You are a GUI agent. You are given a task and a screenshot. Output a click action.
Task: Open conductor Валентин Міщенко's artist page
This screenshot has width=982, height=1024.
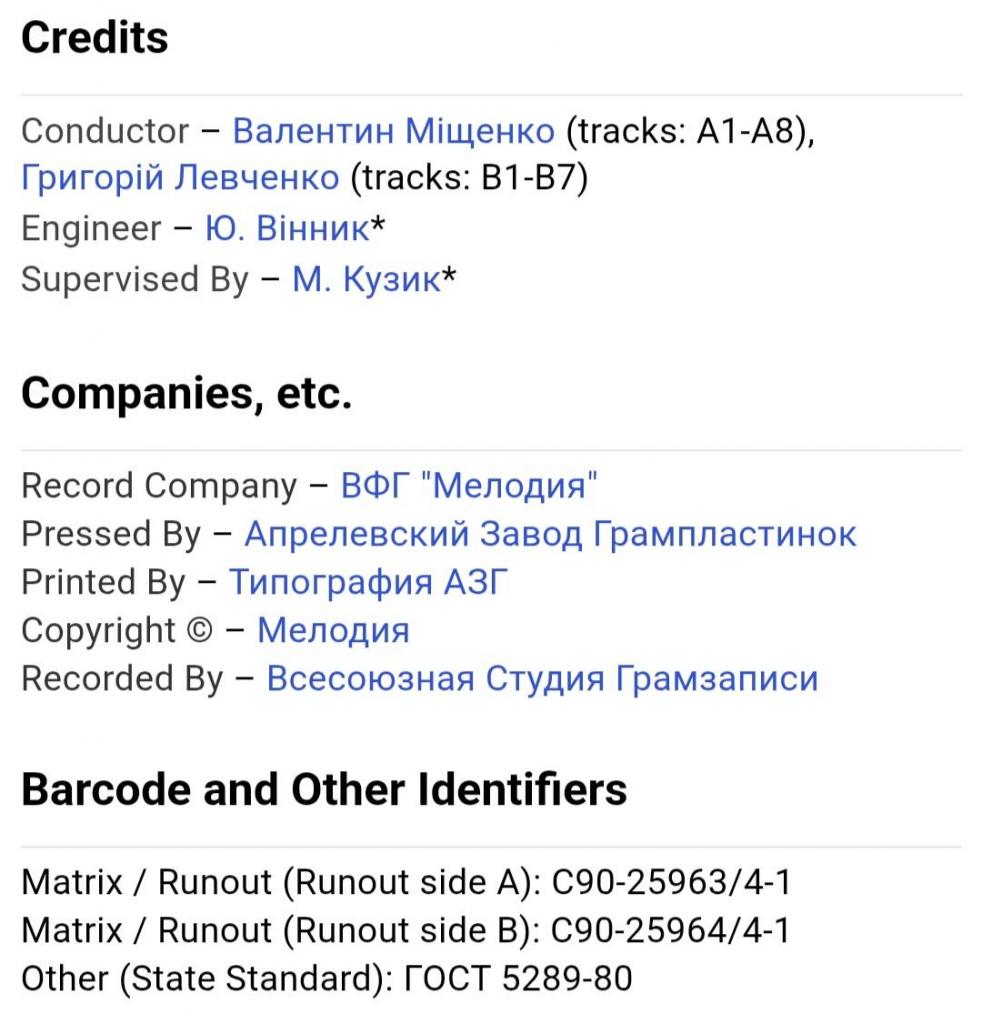point(393,131)
